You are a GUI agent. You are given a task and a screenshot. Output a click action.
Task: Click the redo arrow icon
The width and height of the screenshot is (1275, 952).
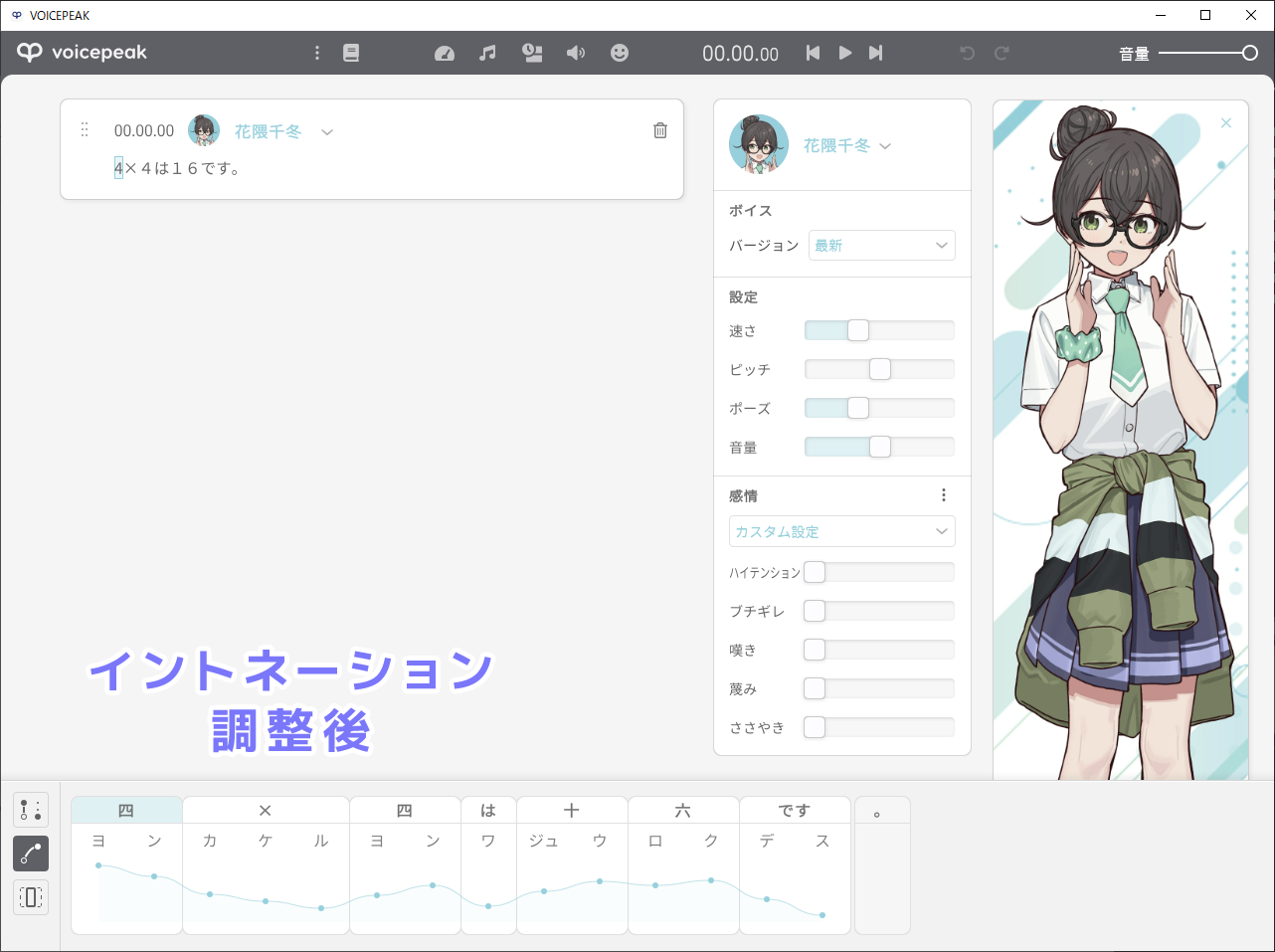(1002, 53)
